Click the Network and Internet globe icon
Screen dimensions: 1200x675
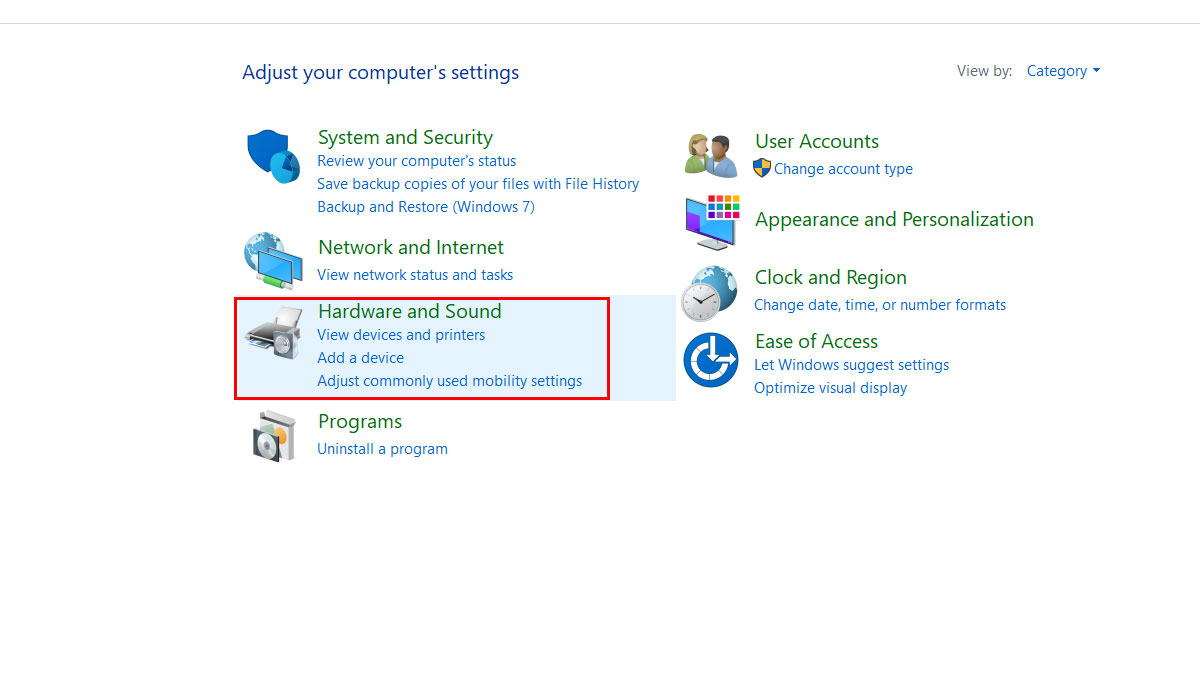[273, 260]
